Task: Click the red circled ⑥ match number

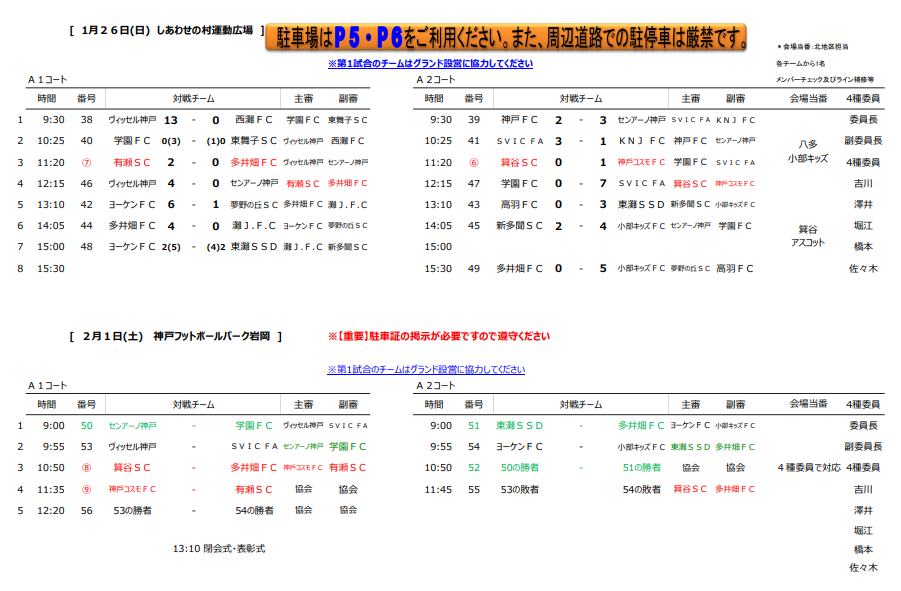Action: coord(473,163)
